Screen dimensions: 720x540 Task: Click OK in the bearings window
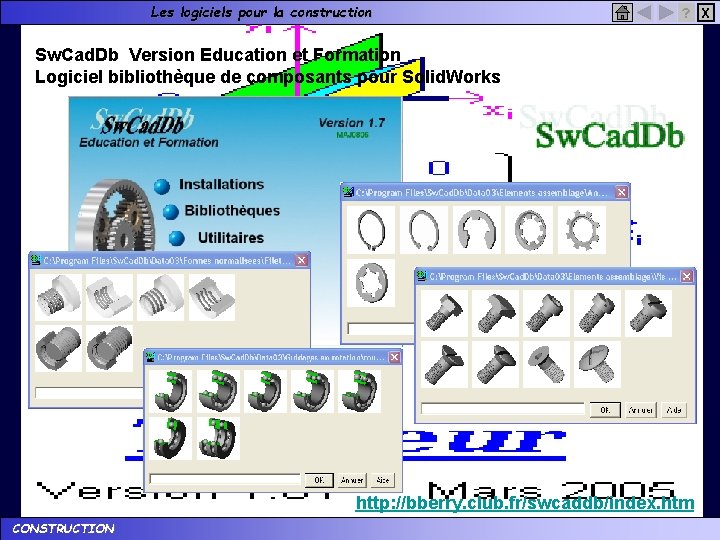[x=319, y=480]
